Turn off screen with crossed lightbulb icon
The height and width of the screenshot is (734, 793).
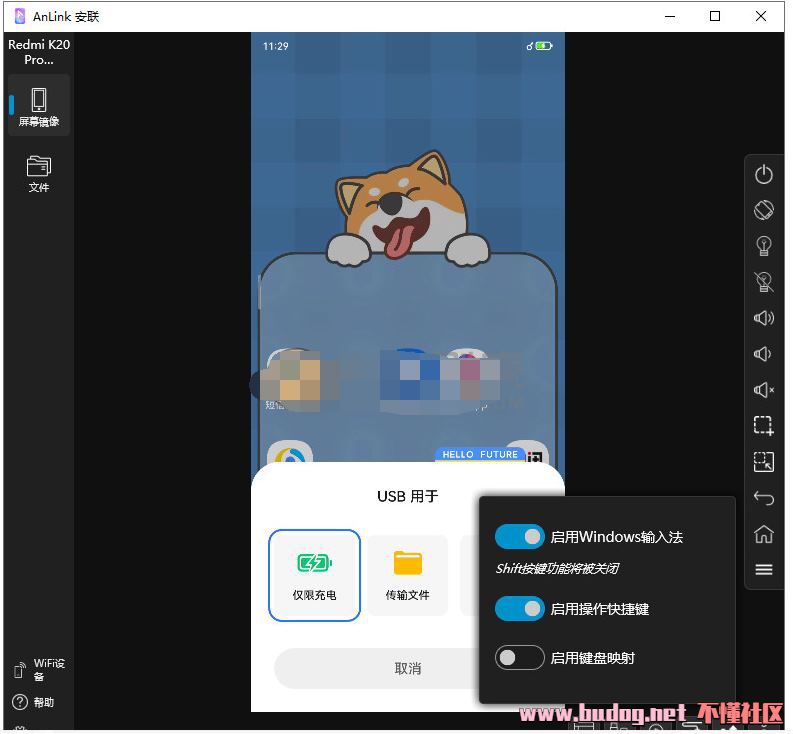pyautogui.click(x=764, y=282)
